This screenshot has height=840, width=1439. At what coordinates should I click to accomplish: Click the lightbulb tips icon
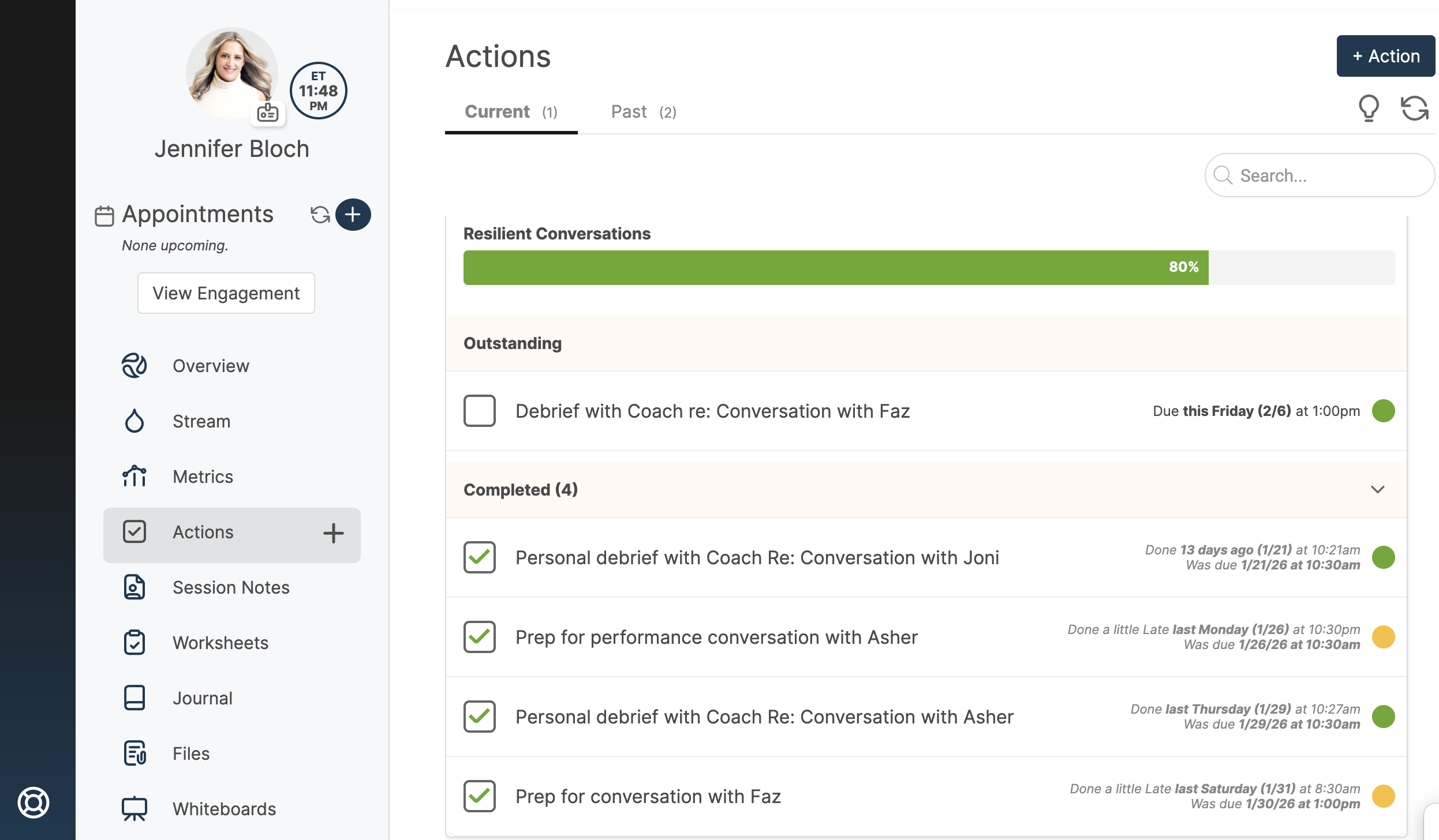1368,108
